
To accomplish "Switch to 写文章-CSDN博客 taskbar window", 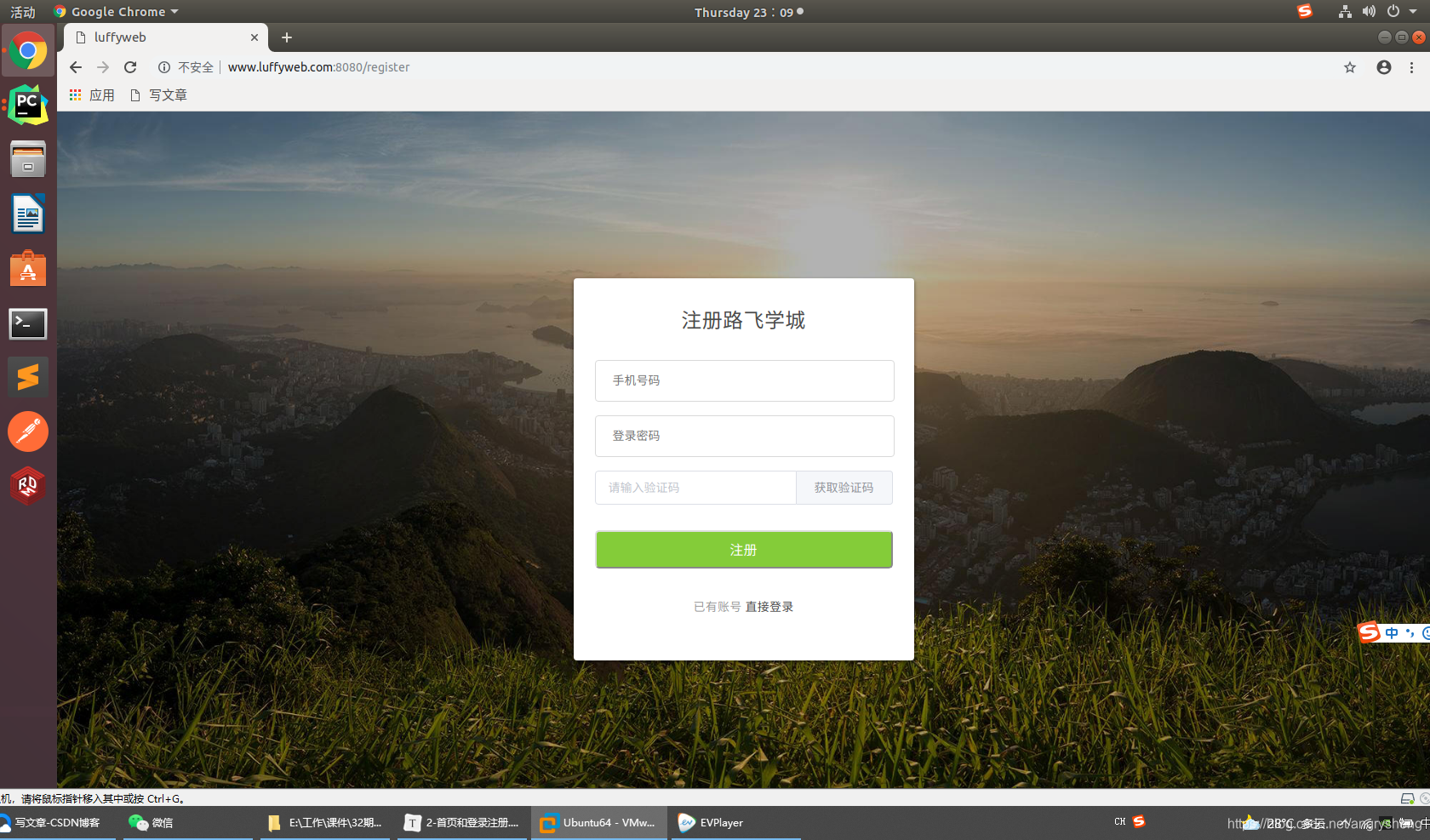I will pyautogui.click(x=56, y=823).
